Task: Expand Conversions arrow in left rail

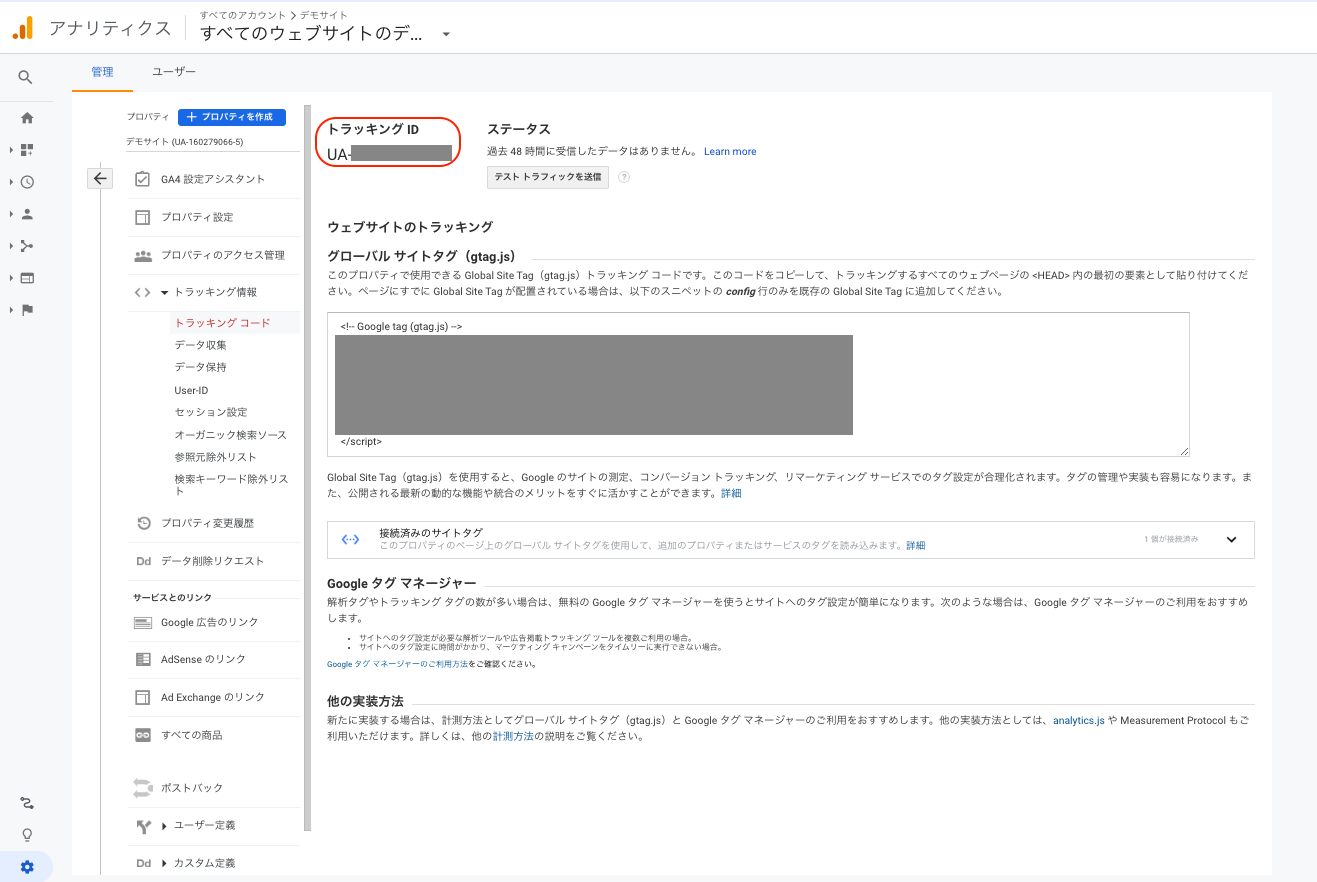Action: click(11, 310)
